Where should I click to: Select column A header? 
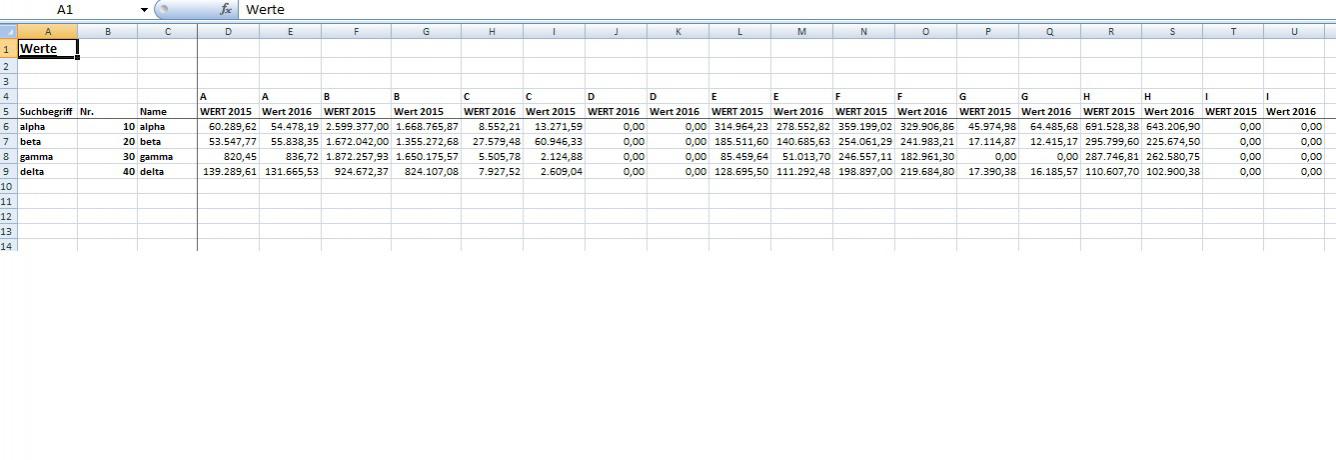(x=47, y=32)
